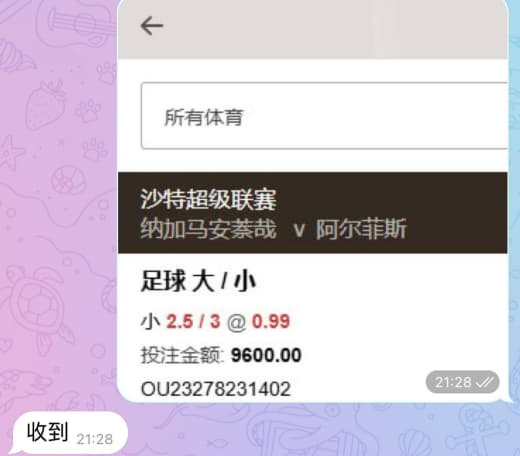520x456 pixels.
Task: Click the 21:28 timestamp badge on image
Action: tap(462, 382)
